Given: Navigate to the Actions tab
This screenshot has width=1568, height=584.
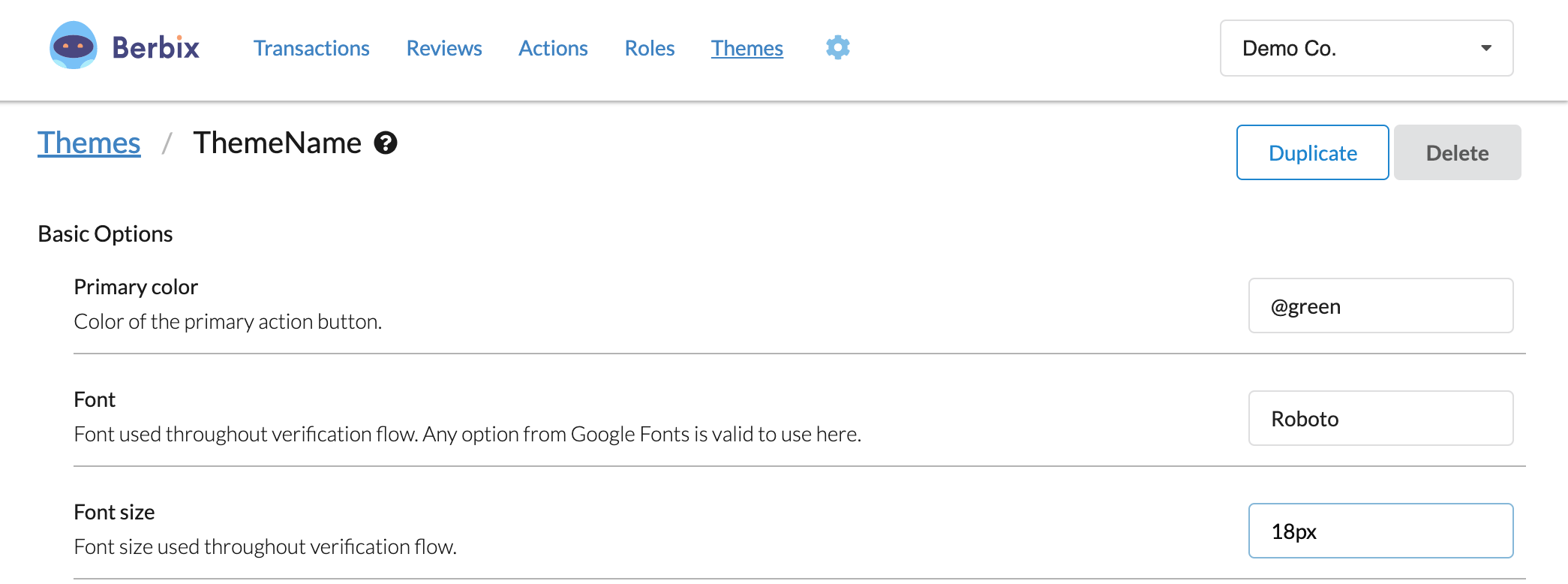Looking at the screenshot, I should tap(553, 48).
